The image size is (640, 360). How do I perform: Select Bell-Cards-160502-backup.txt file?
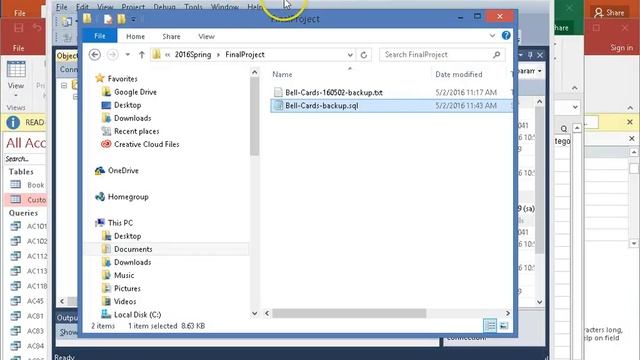click(334, 92)
